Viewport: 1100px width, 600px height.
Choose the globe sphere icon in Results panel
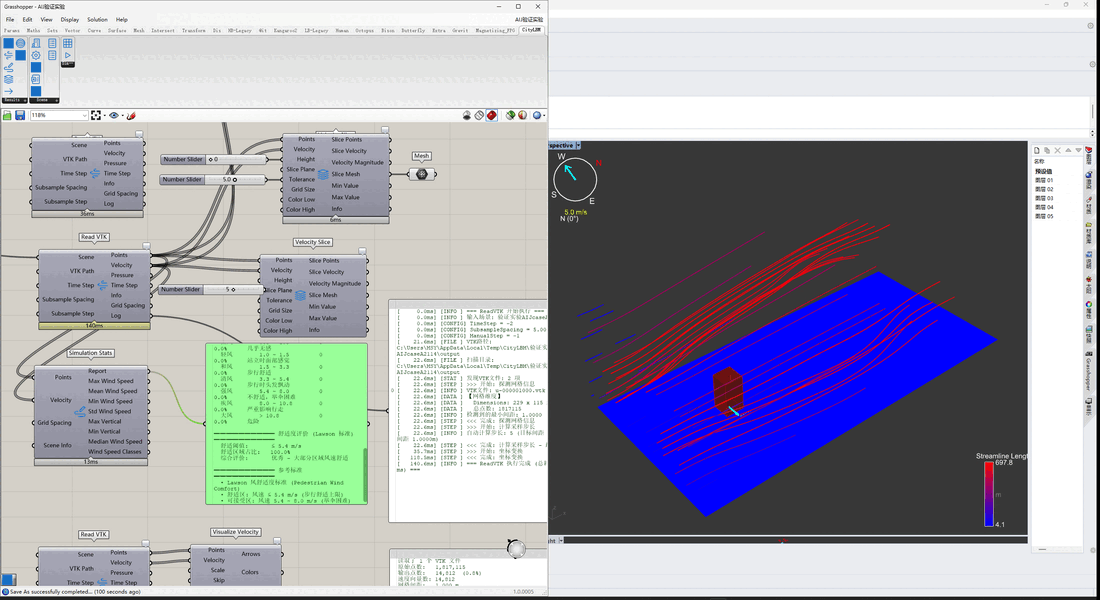(x=21, y=44)
